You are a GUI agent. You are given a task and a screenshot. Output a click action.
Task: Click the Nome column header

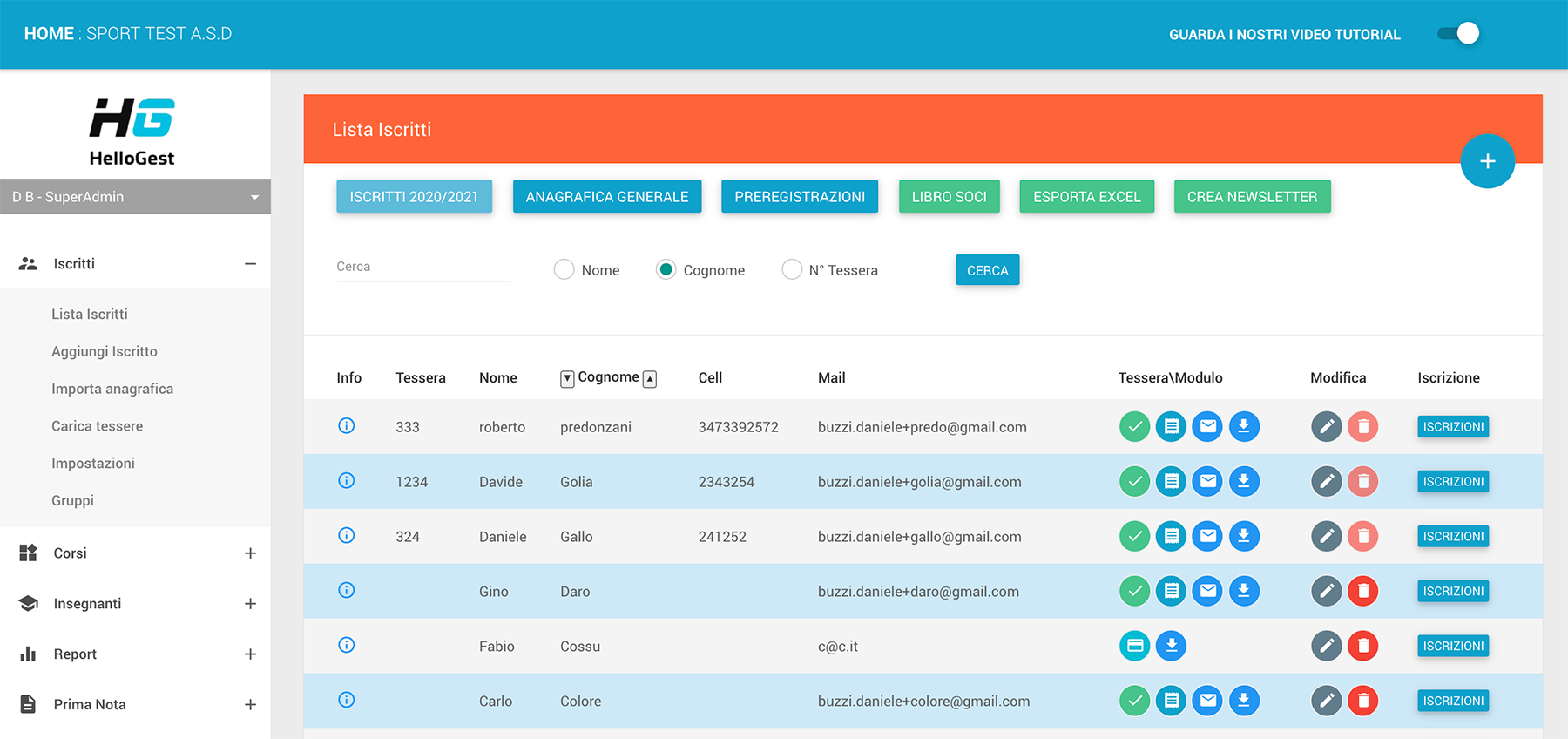point(498,378)
